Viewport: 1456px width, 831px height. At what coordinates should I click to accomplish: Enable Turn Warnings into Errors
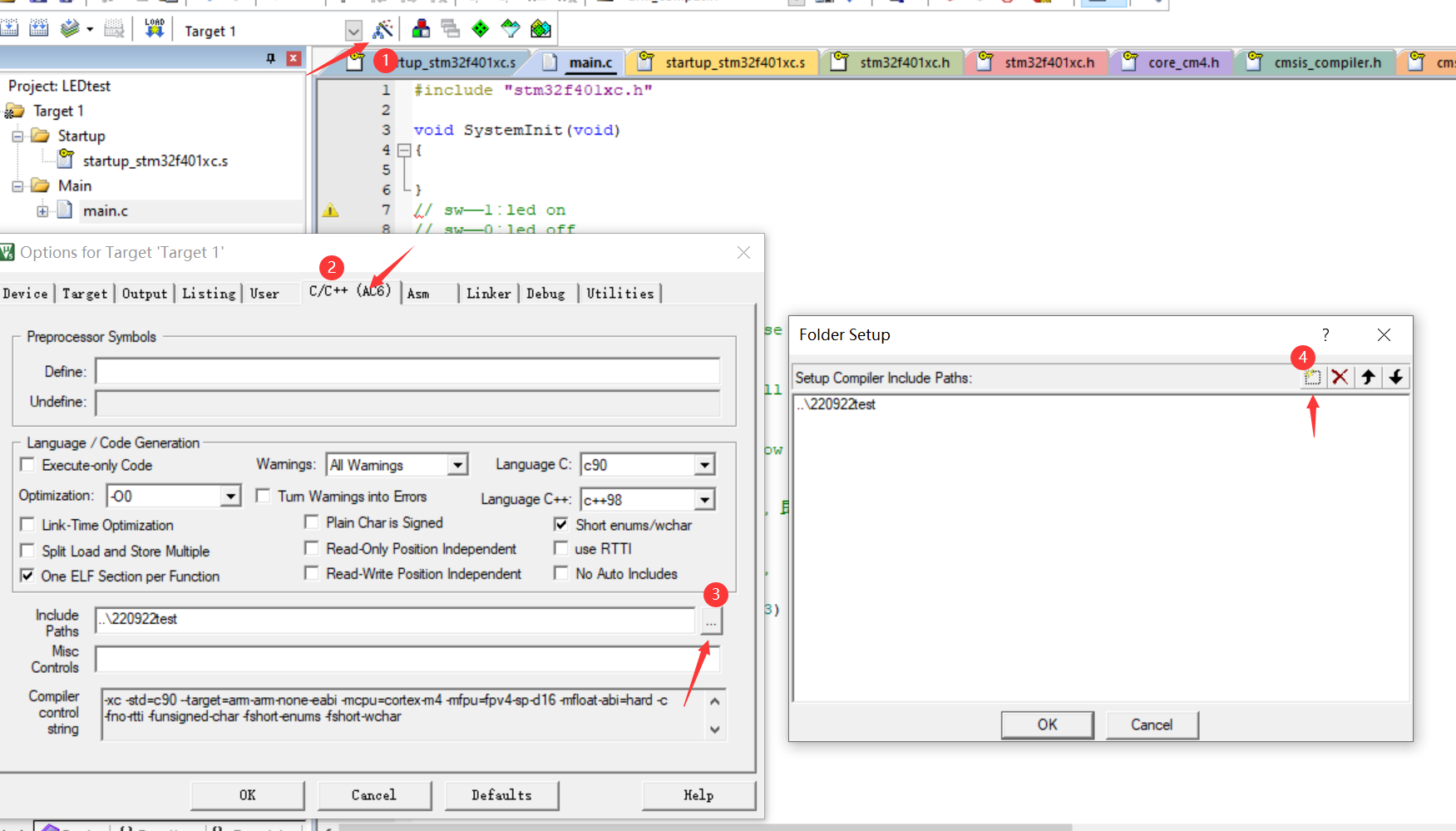(263, 496)
